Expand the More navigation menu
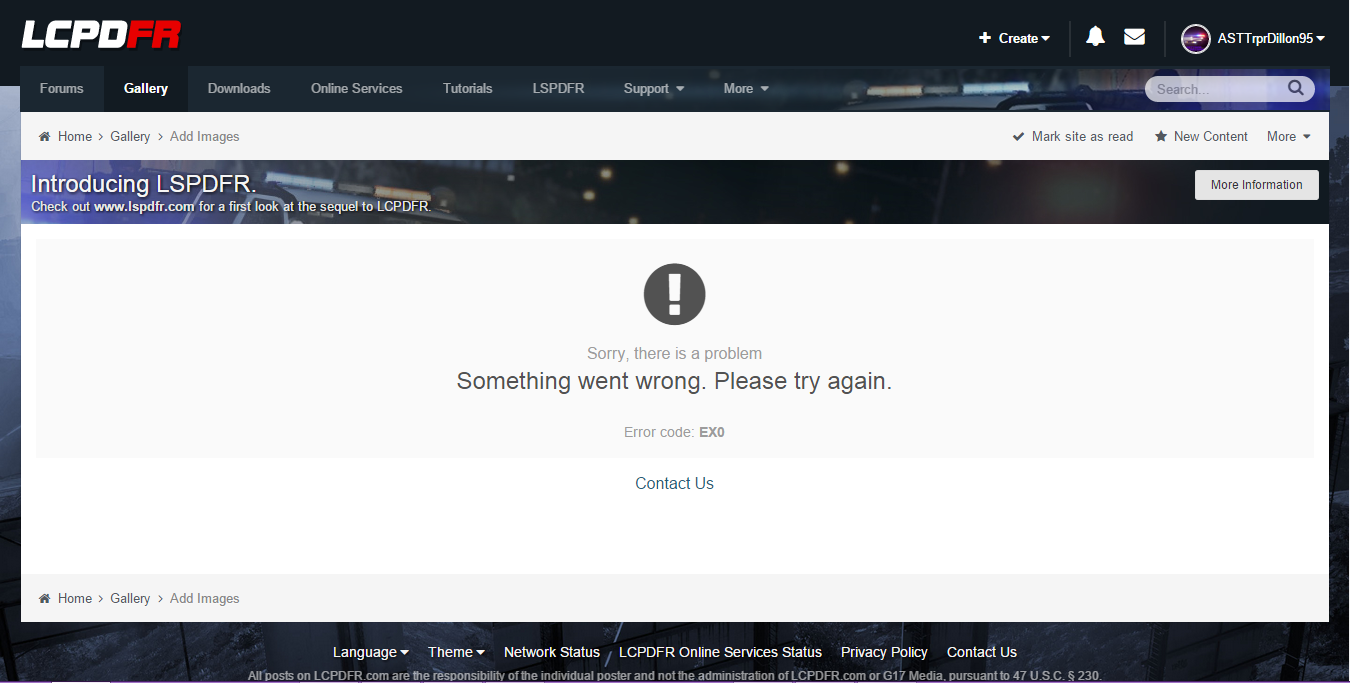Image resolution: width=1350 pixels, height=683 pixels. (x=746, y=88)
